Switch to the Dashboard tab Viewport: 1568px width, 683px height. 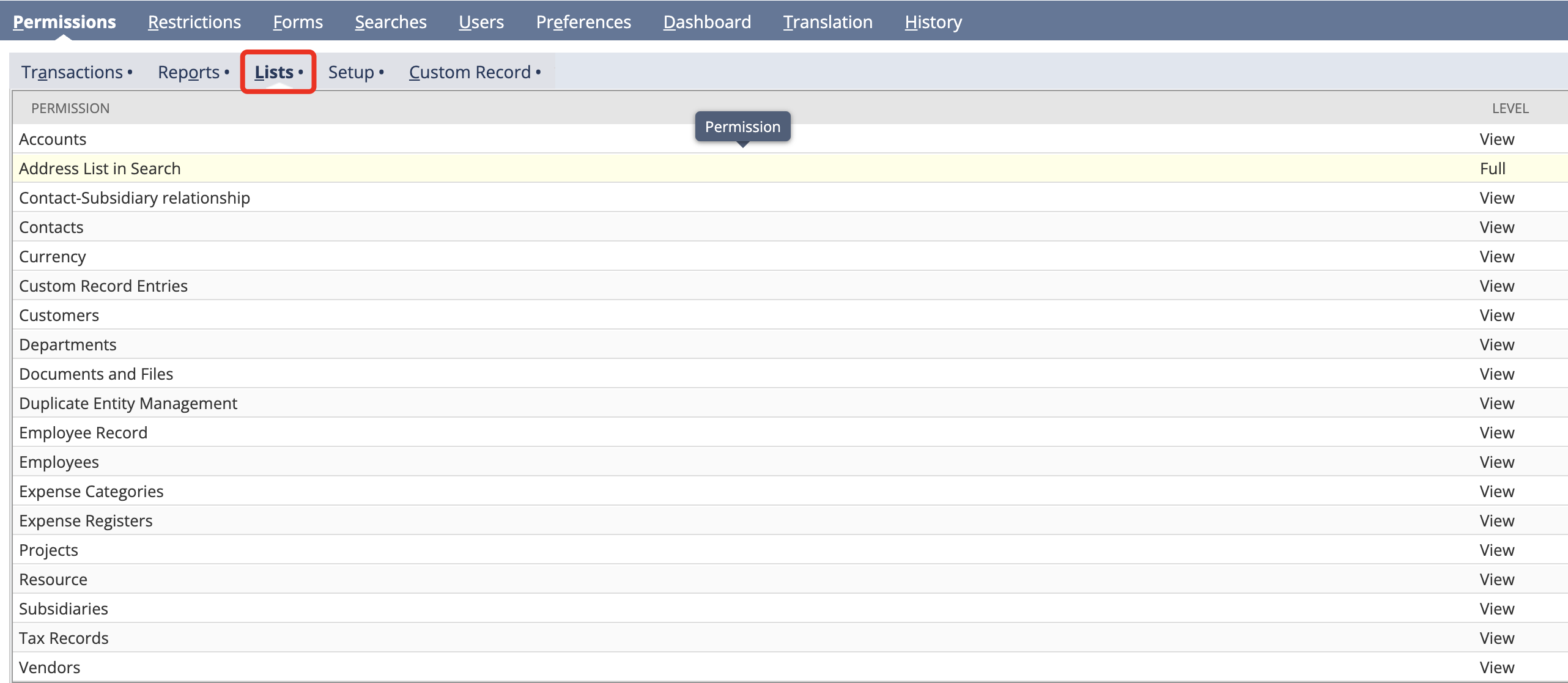pyautogui.click(x=706, y=22)
